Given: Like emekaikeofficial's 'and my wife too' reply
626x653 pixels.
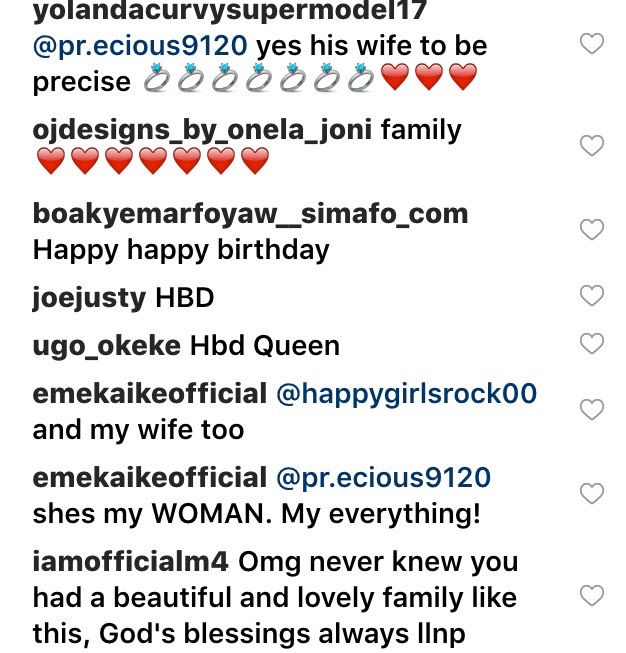Looking at the screenshot, I should 592,409.
